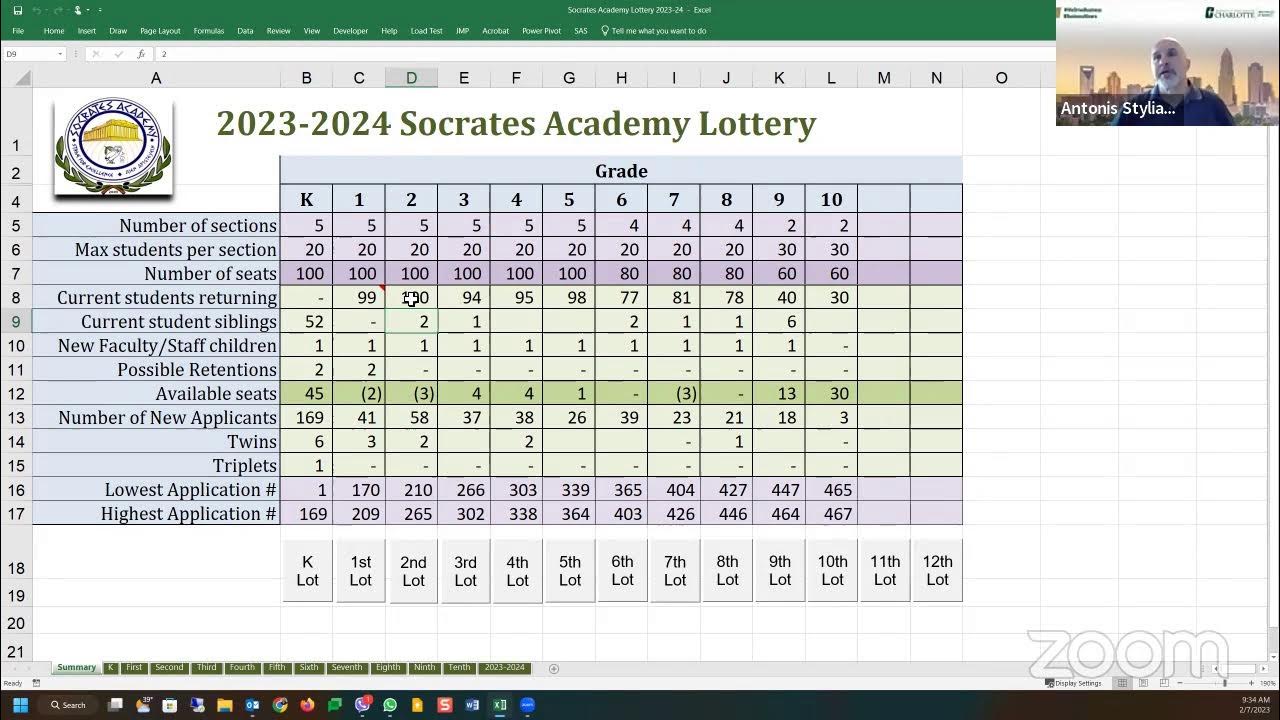Image resolution: width=1280 pixels, height=720 pixels.
Task: Click the 7th Lot button
Action: point(675,571)
